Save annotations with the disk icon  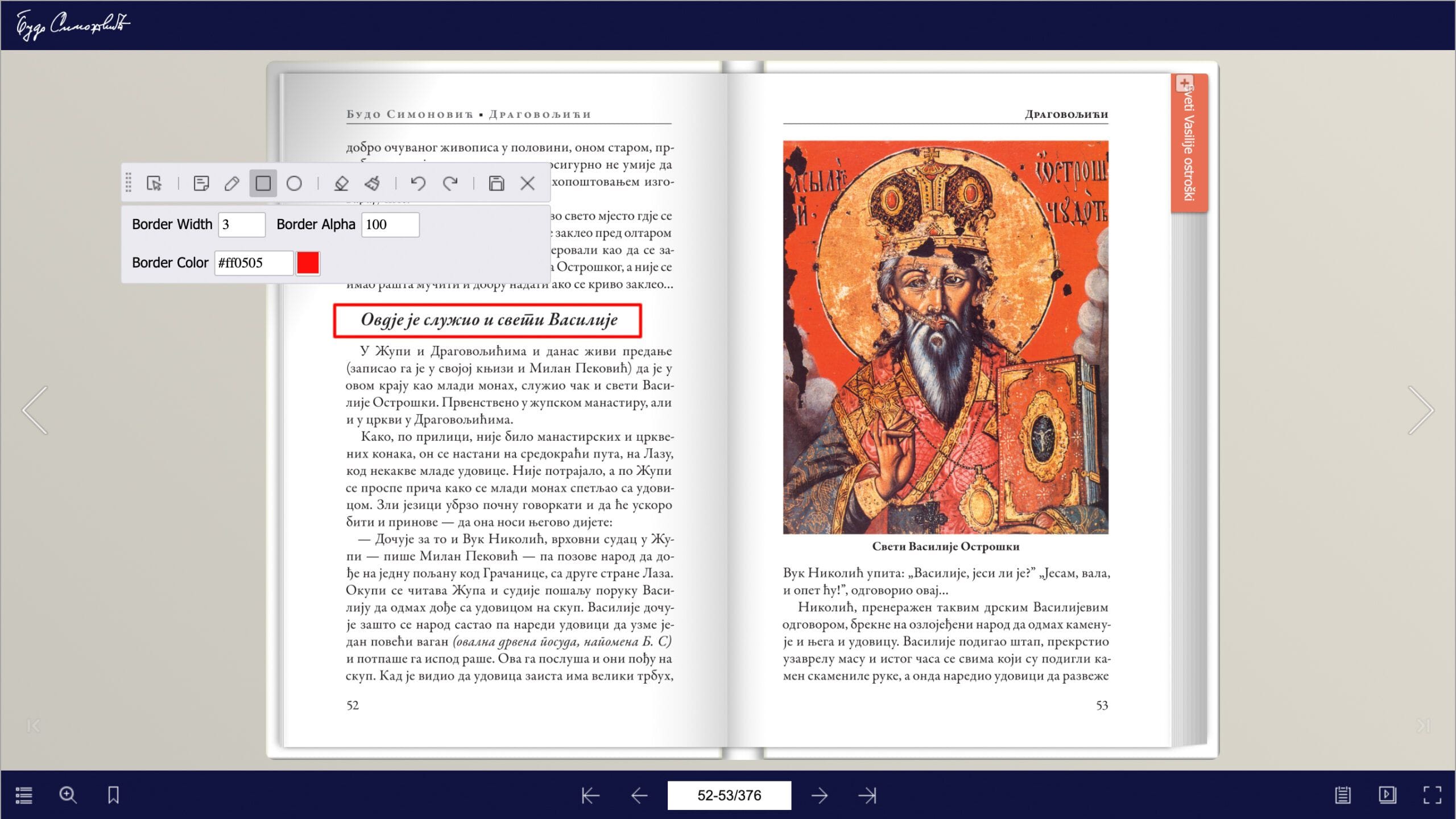click(496, 183)
